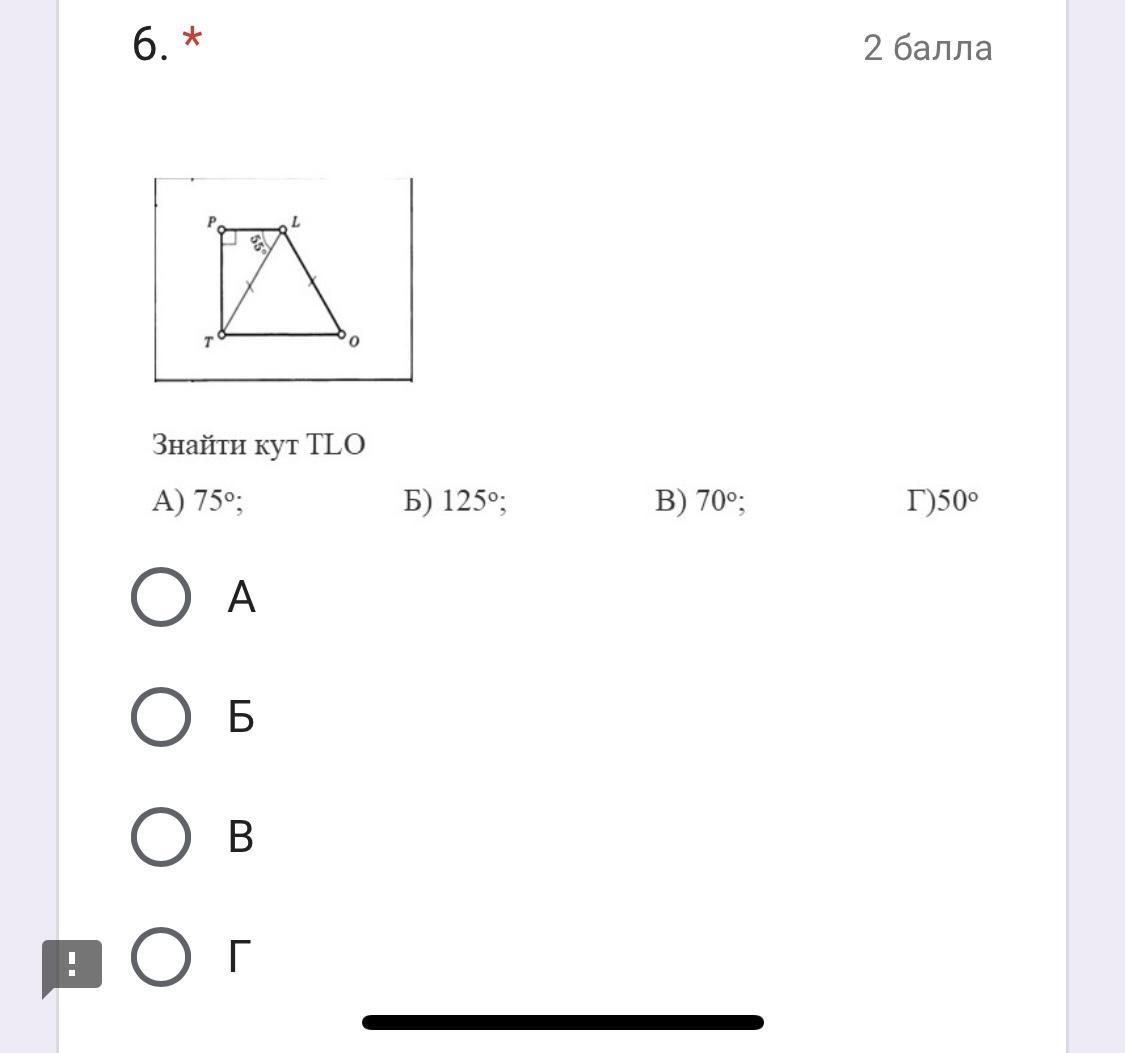
Task: Click vertex P in the diagram
Action: [221, 229]
